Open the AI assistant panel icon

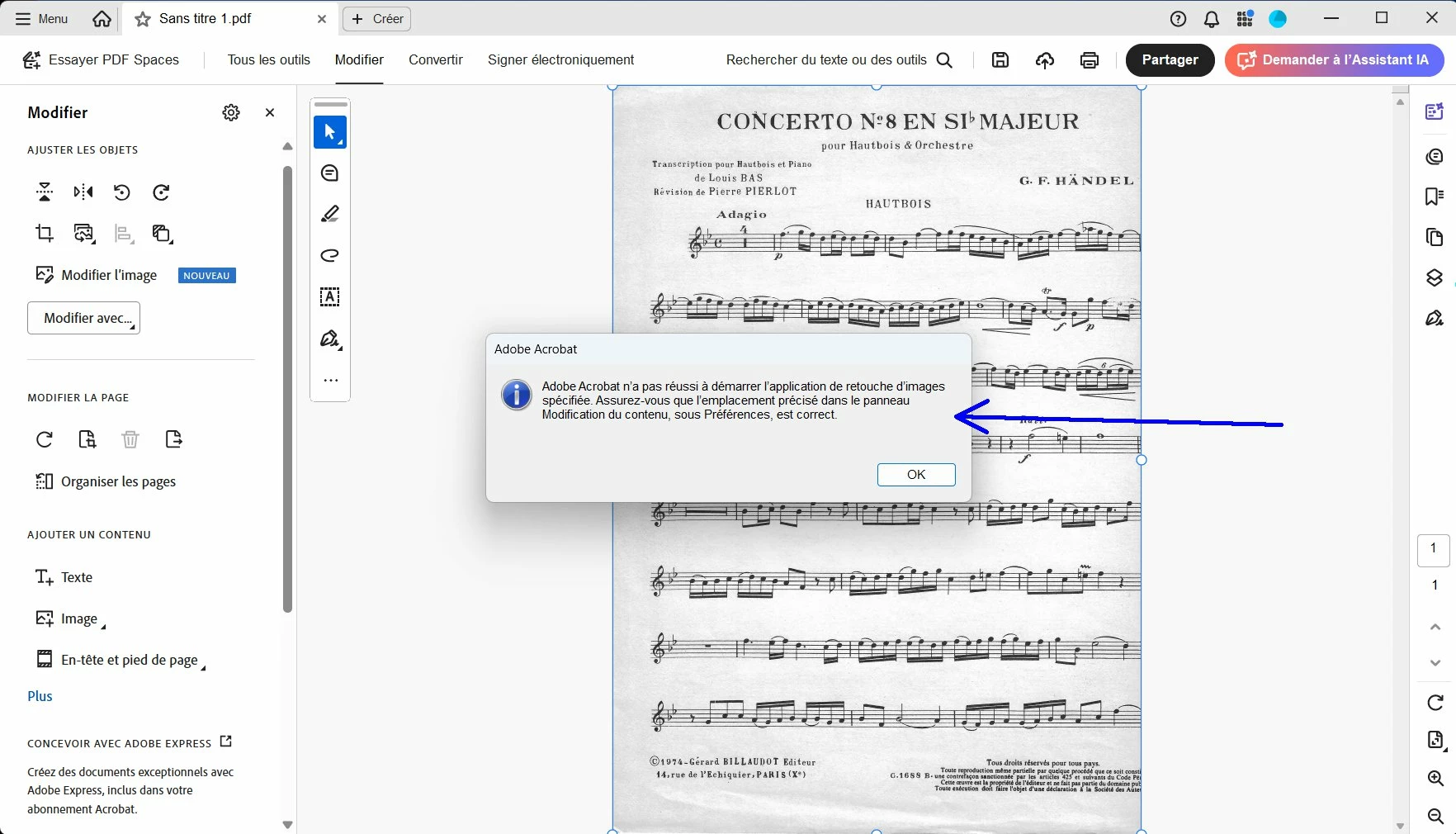pos(1435,111)
